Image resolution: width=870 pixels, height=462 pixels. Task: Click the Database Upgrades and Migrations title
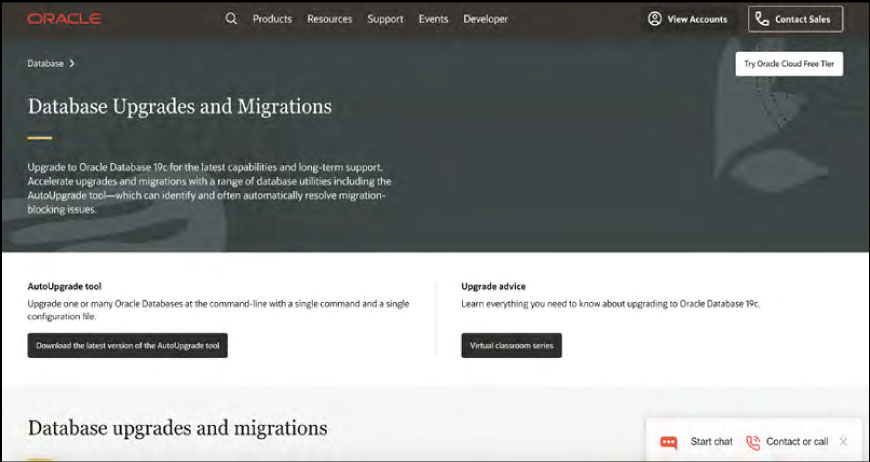(180, 106)
